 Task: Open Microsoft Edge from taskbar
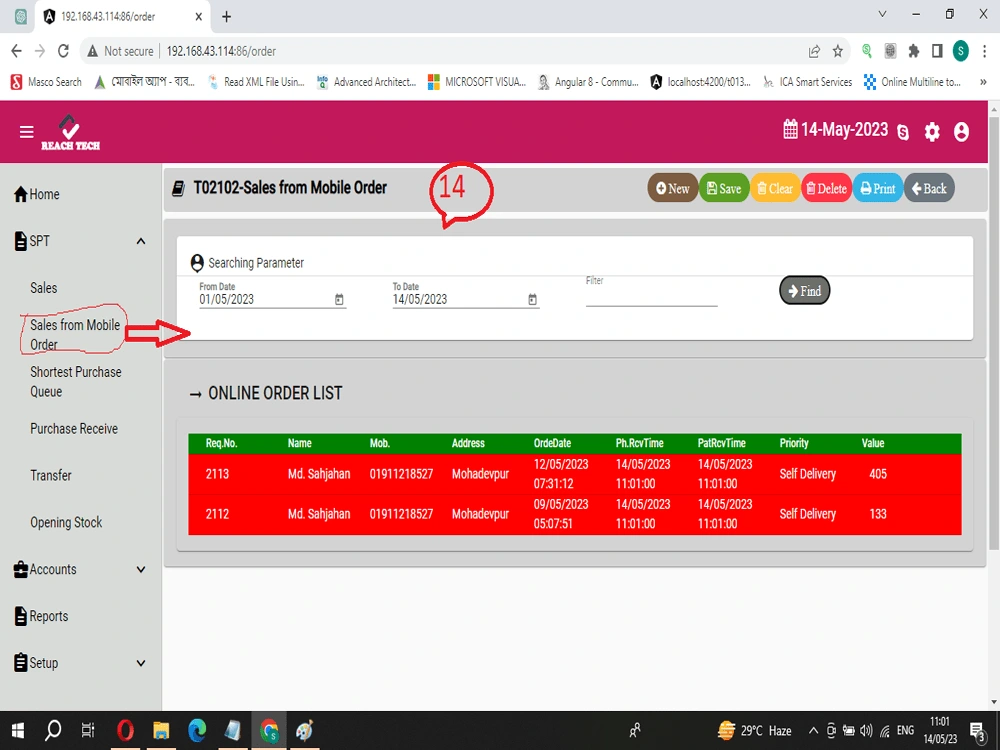coord(197,730)
